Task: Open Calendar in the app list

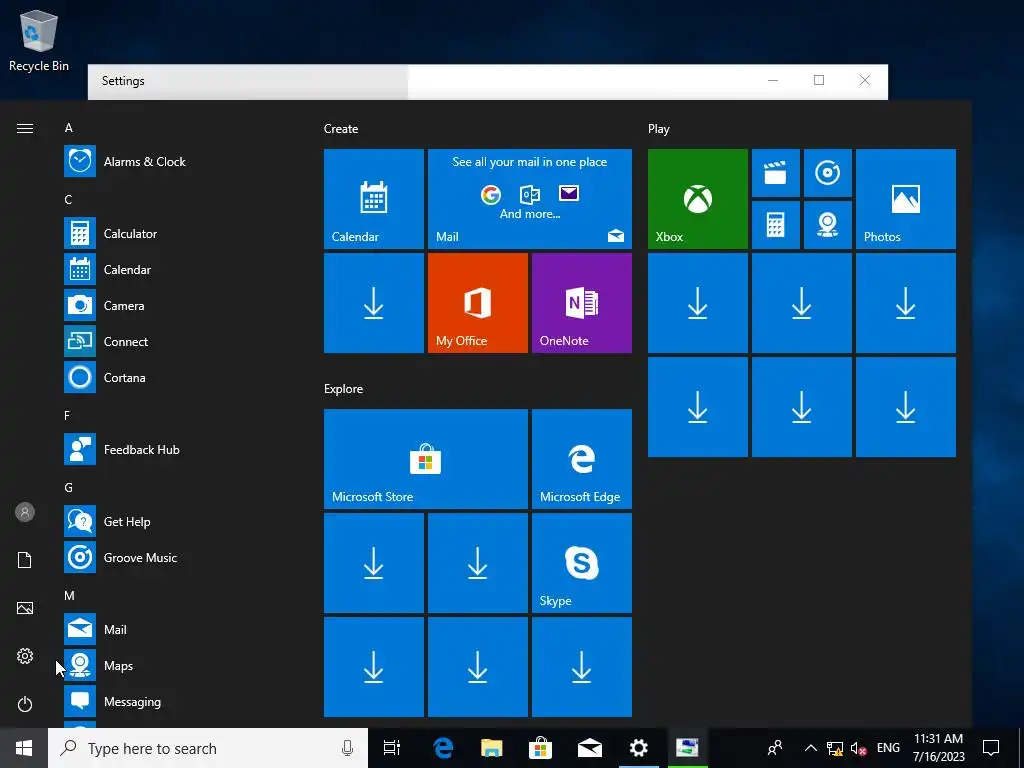Action: 176,269
